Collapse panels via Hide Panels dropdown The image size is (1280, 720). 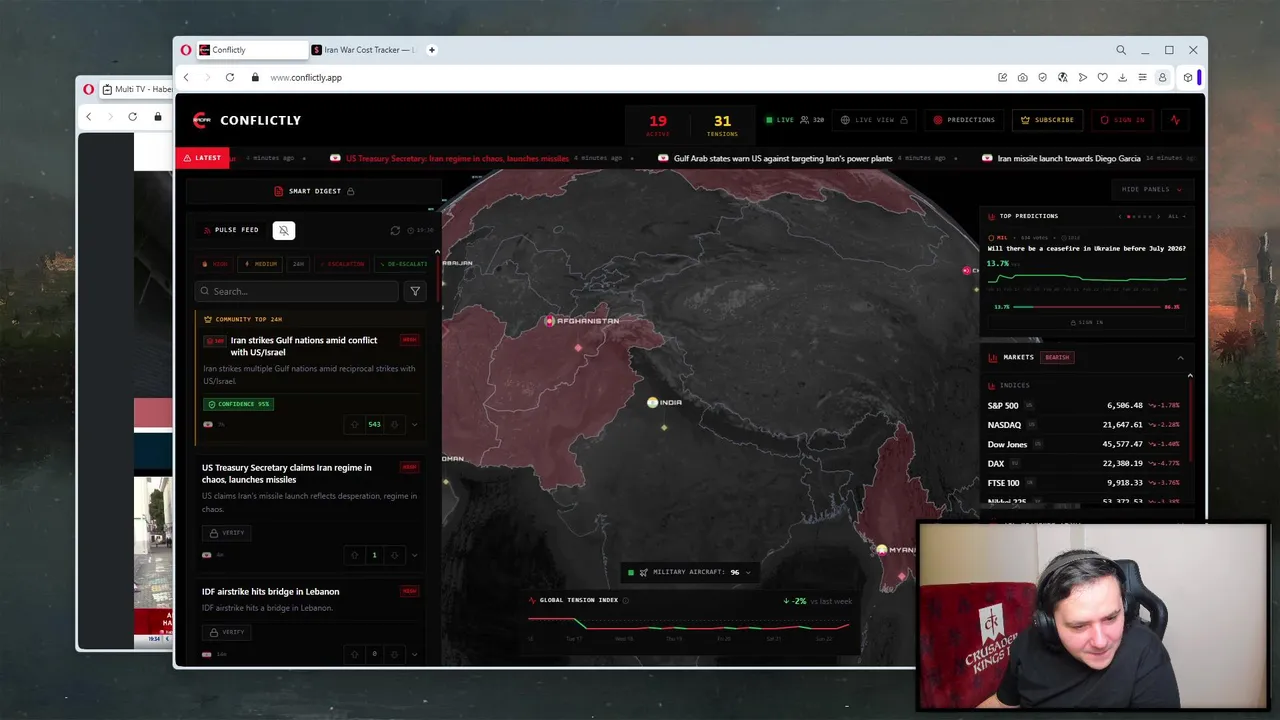point(1151,189)
